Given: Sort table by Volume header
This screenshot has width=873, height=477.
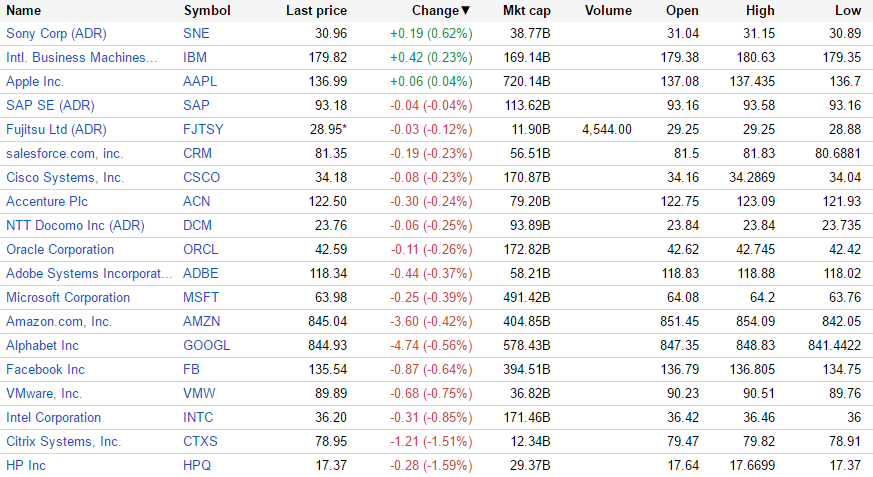Looking at the screenshot, I should pos(607,11).
